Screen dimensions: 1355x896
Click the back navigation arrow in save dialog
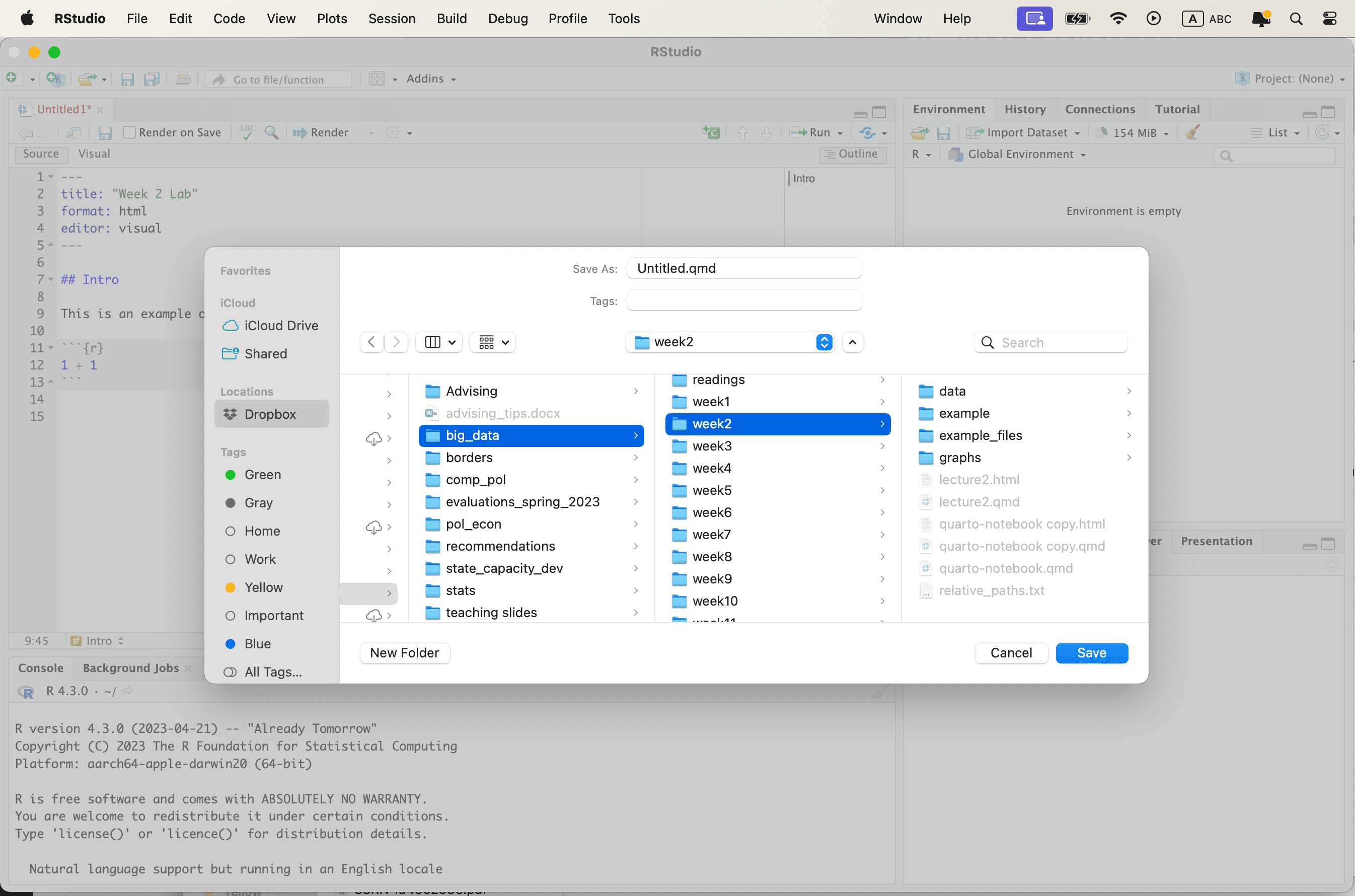pyautogui.click(x=371, y=342)
